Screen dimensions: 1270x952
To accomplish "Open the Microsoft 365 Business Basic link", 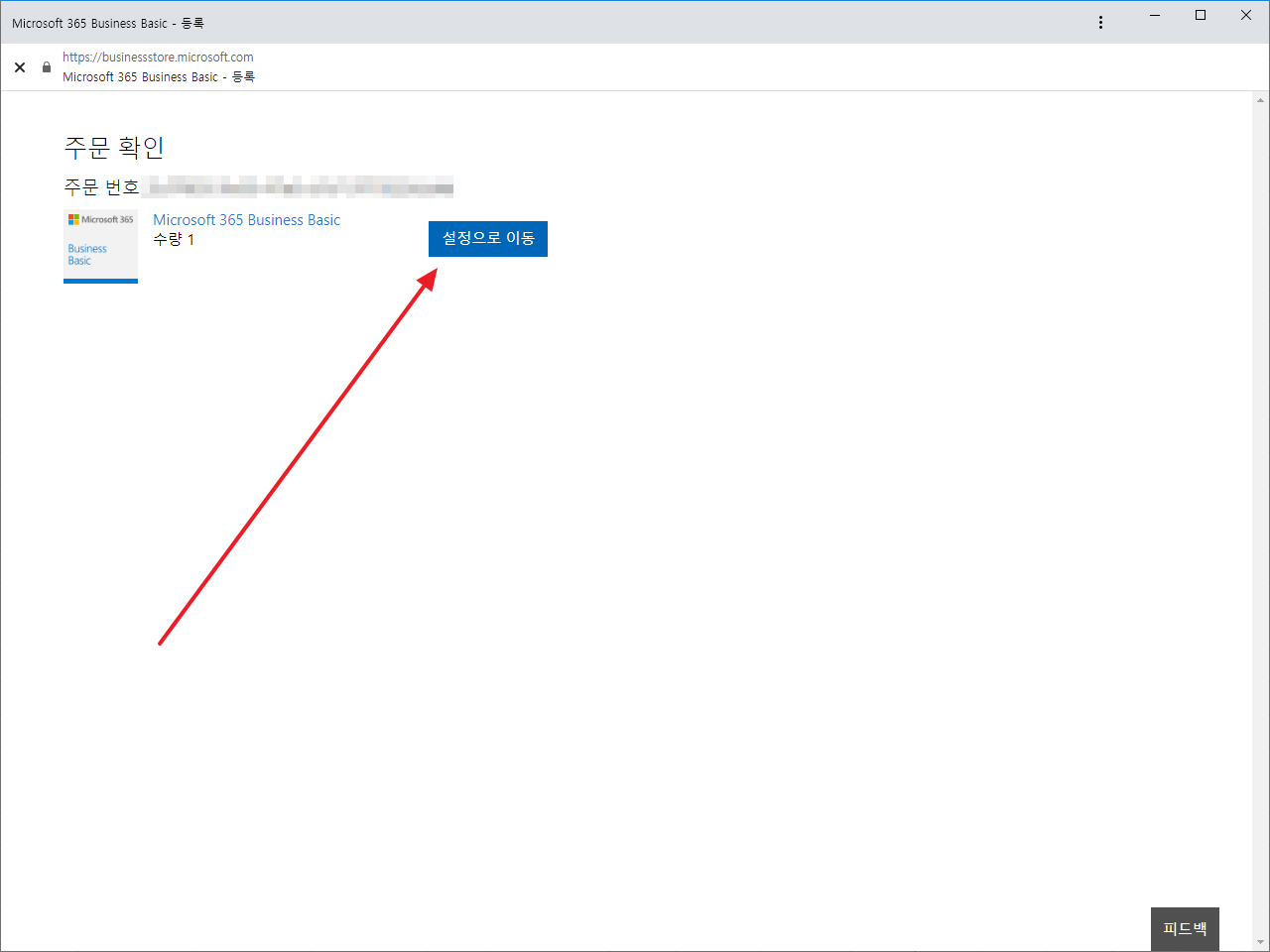I will [x=246, y=220].
